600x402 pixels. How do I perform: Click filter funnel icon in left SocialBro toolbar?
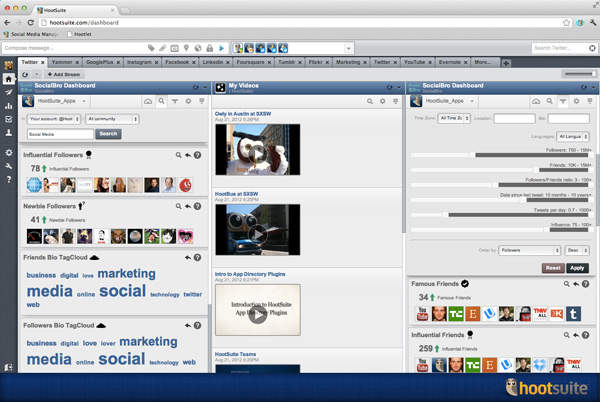[x=175, y=101]
